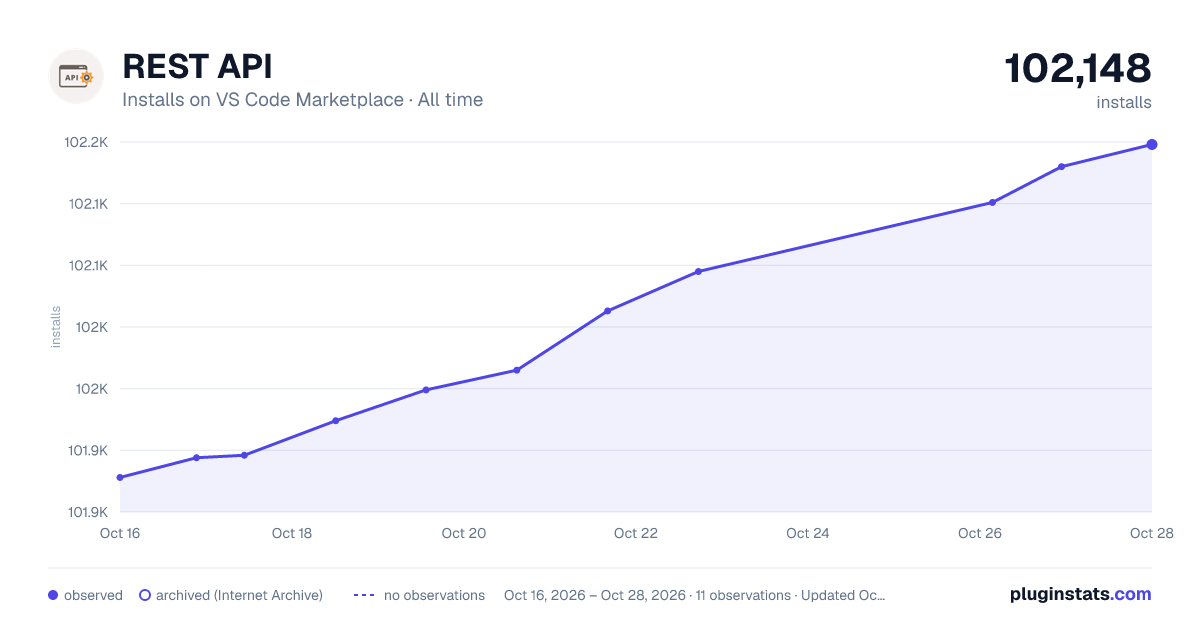Click the final large data point on Oct 28
Screen dimensions: 1200x630
(1152, 145)
